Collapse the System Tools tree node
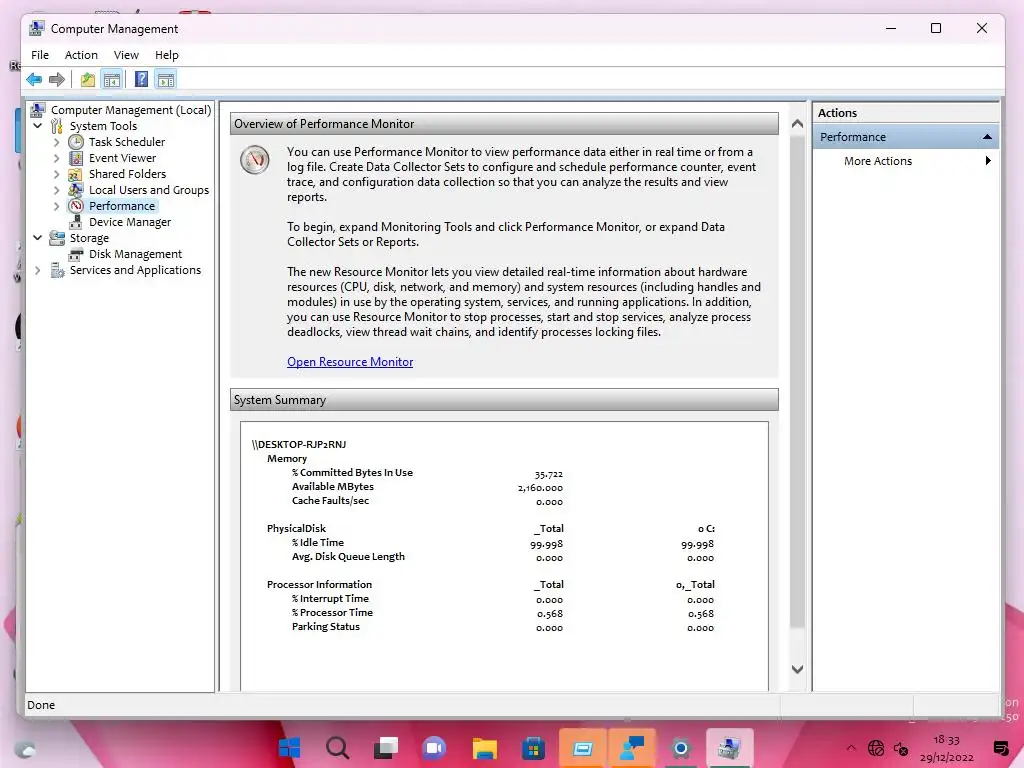 pyautogui.click(x=38, y=126)
